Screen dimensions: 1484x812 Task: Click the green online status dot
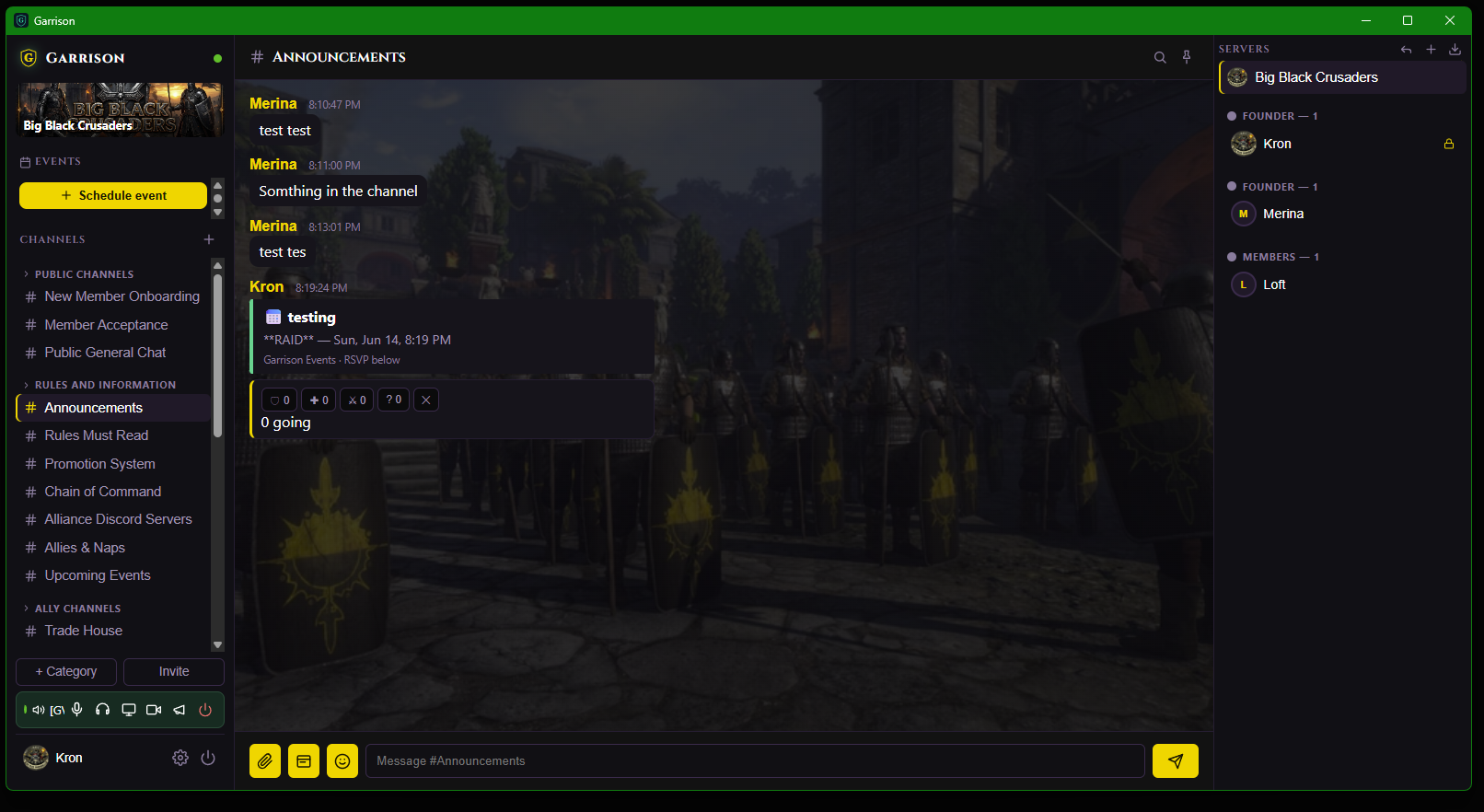tap(217, 58)
